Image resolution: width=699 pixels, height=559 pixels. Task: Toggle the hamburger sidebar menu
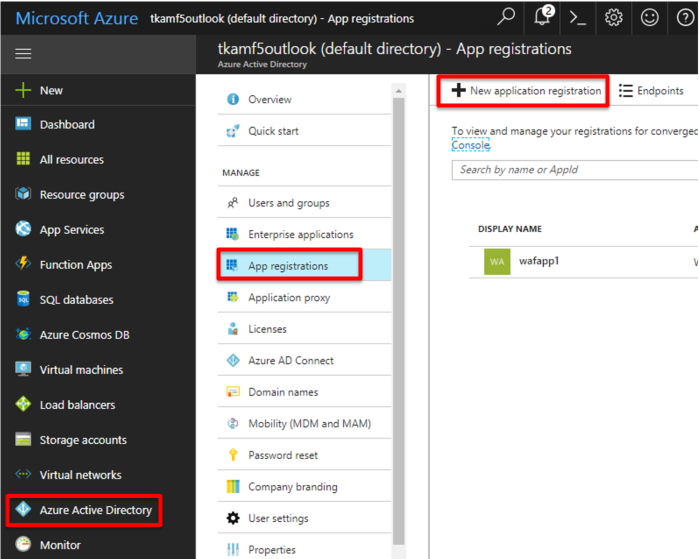tap(23, 54)
